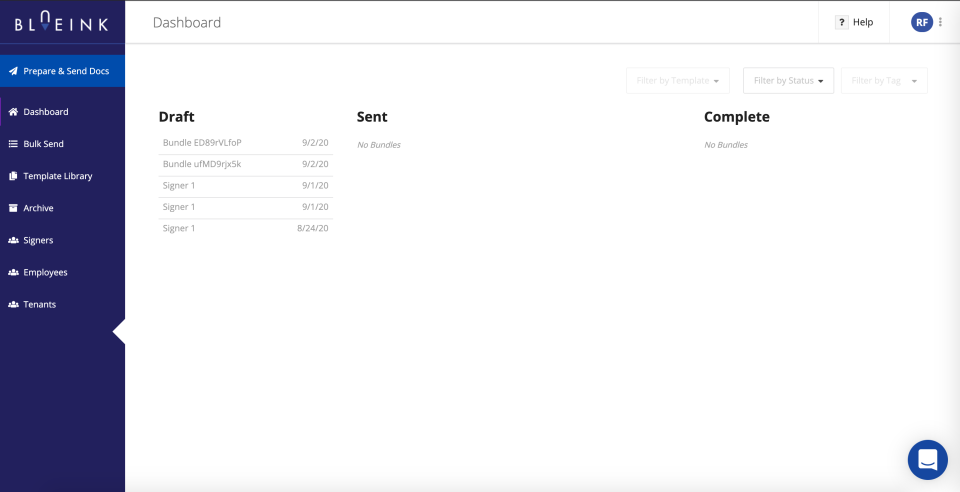
Task: Expand the Filter by Tag dropdown
Action: 884,81
